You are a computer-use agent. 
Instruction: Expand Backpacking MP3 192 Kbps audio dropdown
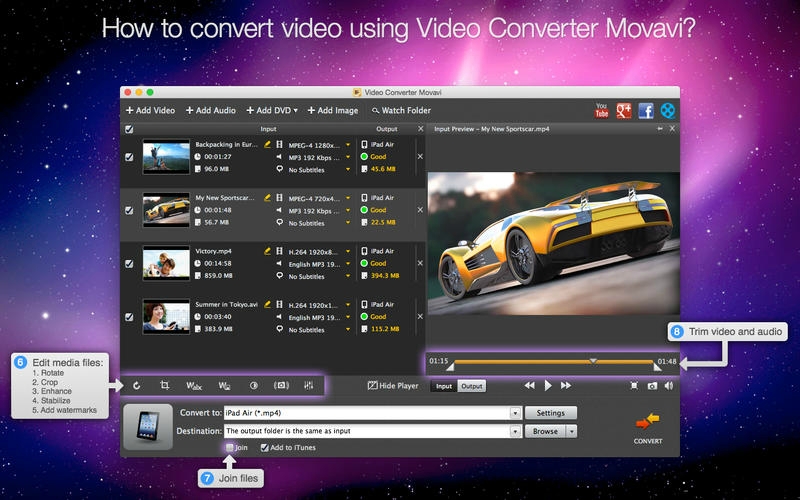(348, 157)
